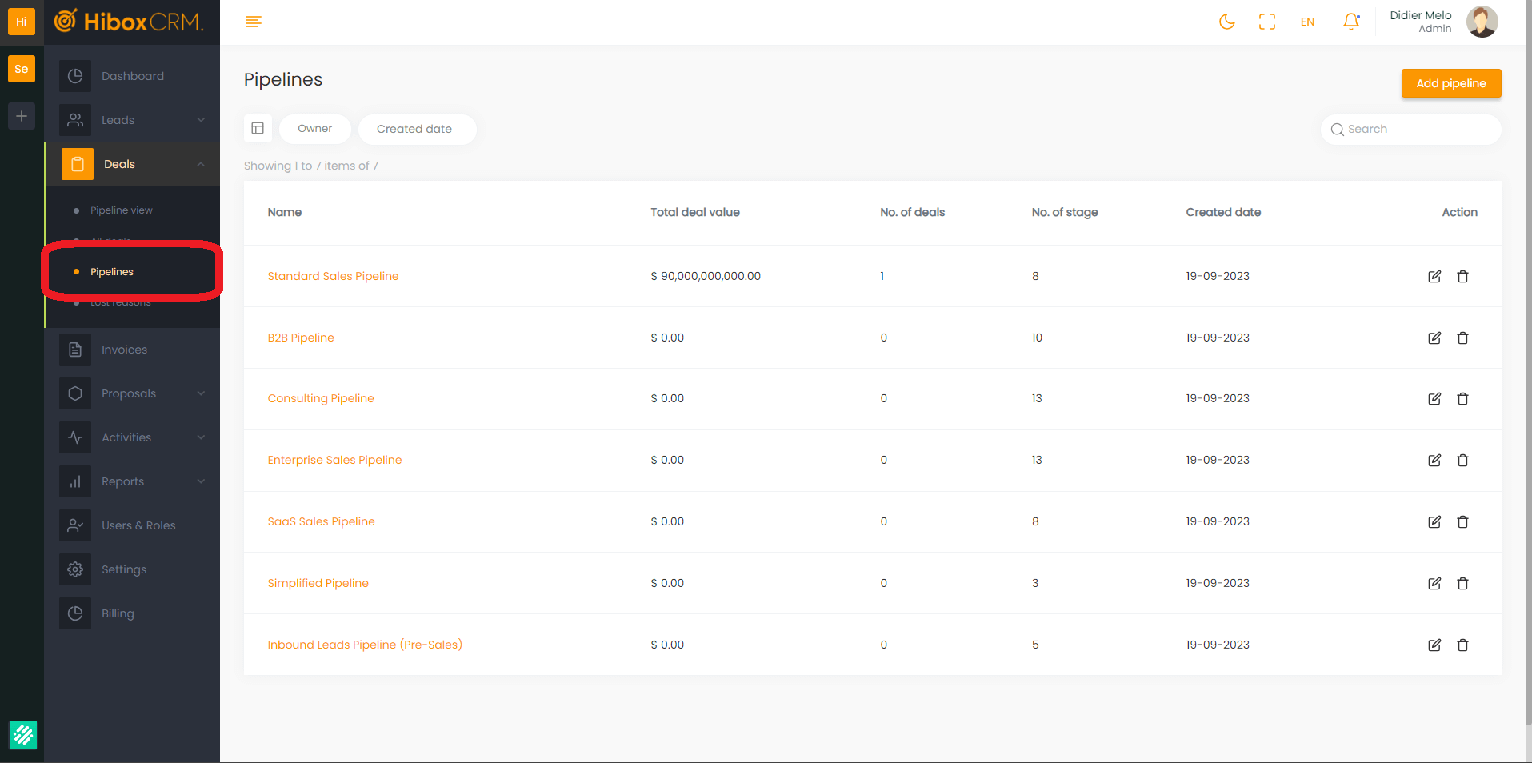
Task: Delete the B2B Pipeline using trash icon
Action: click(1462, 338)
